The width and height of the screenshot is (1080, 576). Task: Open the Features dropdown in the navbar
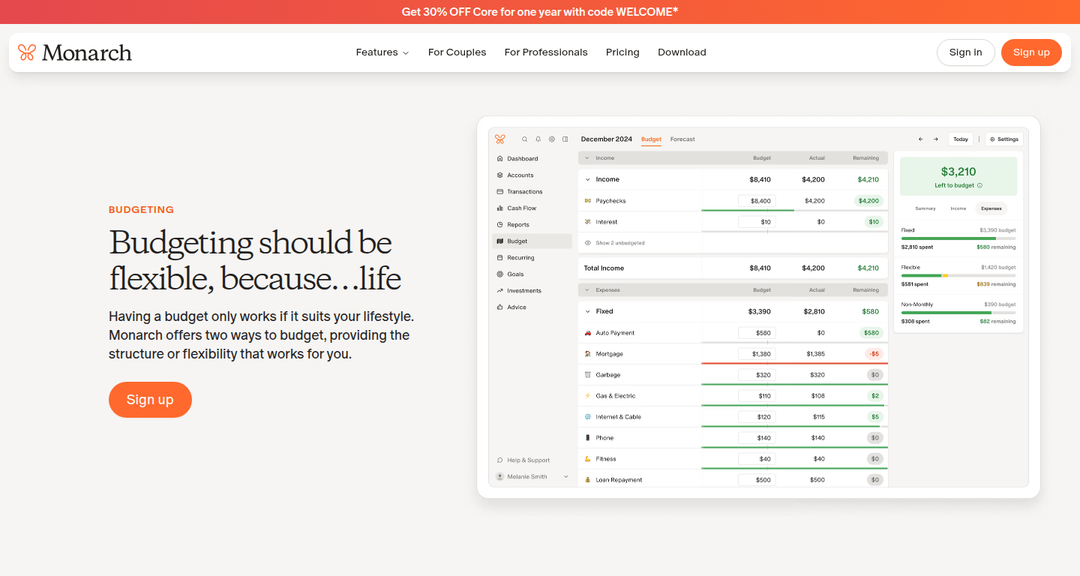(x=382, y=52)
